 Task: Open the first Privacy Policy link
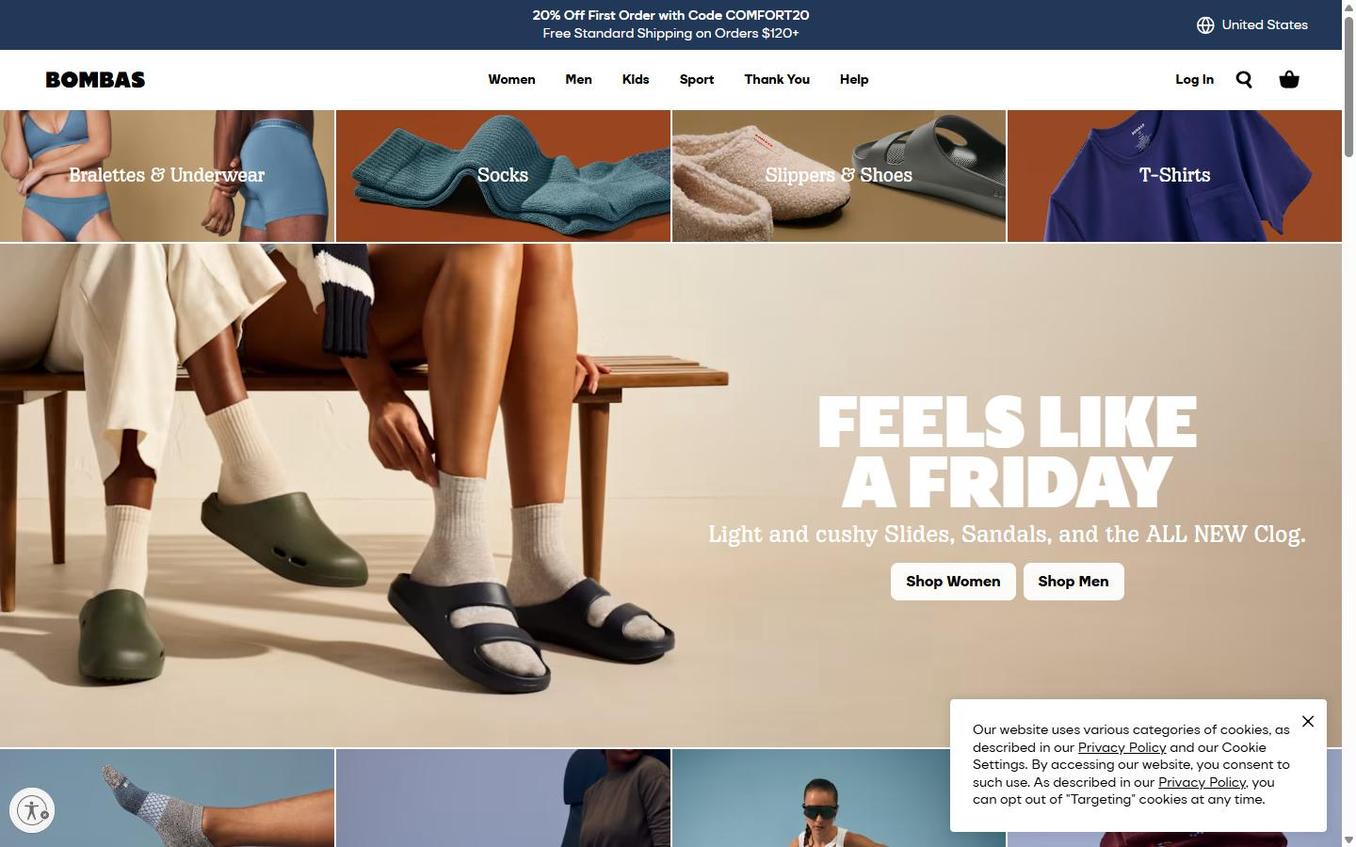click(x=1122, y=747)
